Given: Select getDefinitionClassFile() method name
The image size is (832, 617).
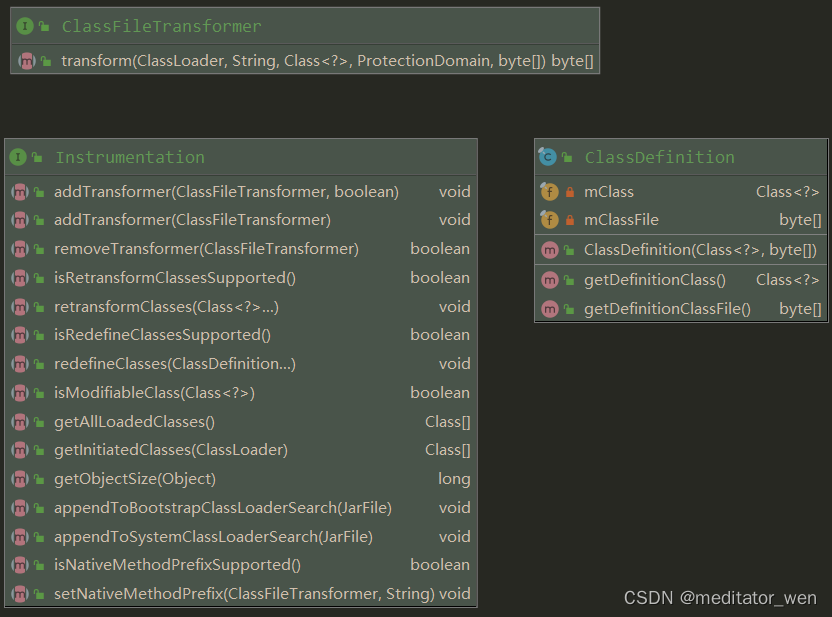Looking at the screenshot, I should coord(668,309).
